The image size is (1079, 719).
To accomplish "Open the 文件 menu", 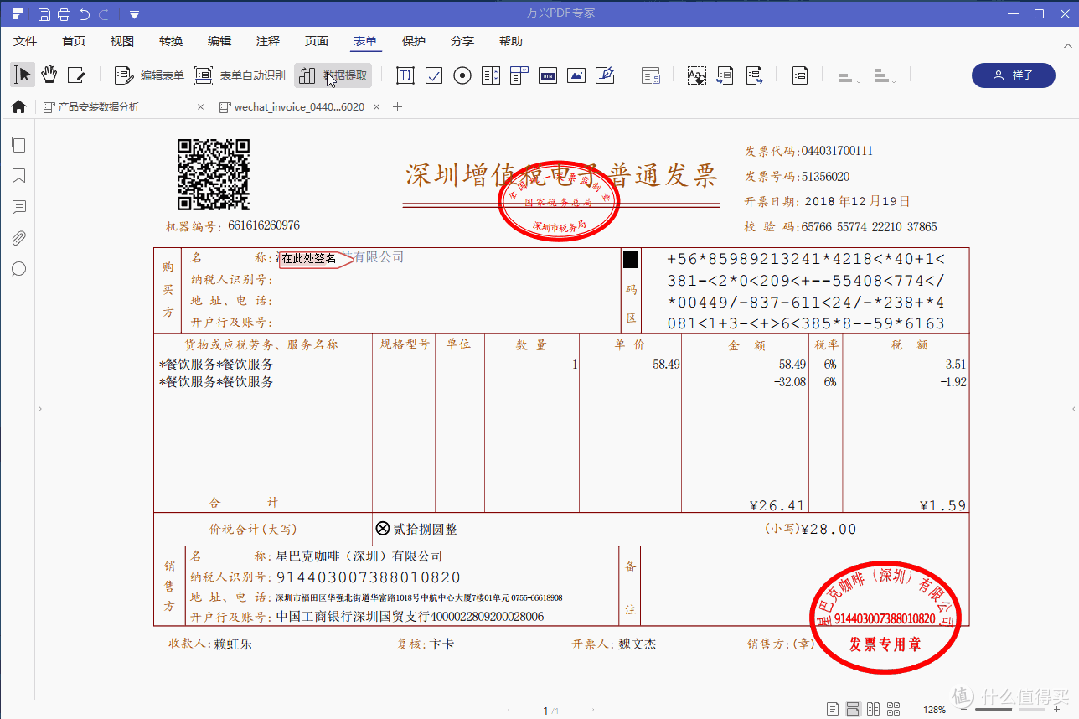I will tap(25, 41).
